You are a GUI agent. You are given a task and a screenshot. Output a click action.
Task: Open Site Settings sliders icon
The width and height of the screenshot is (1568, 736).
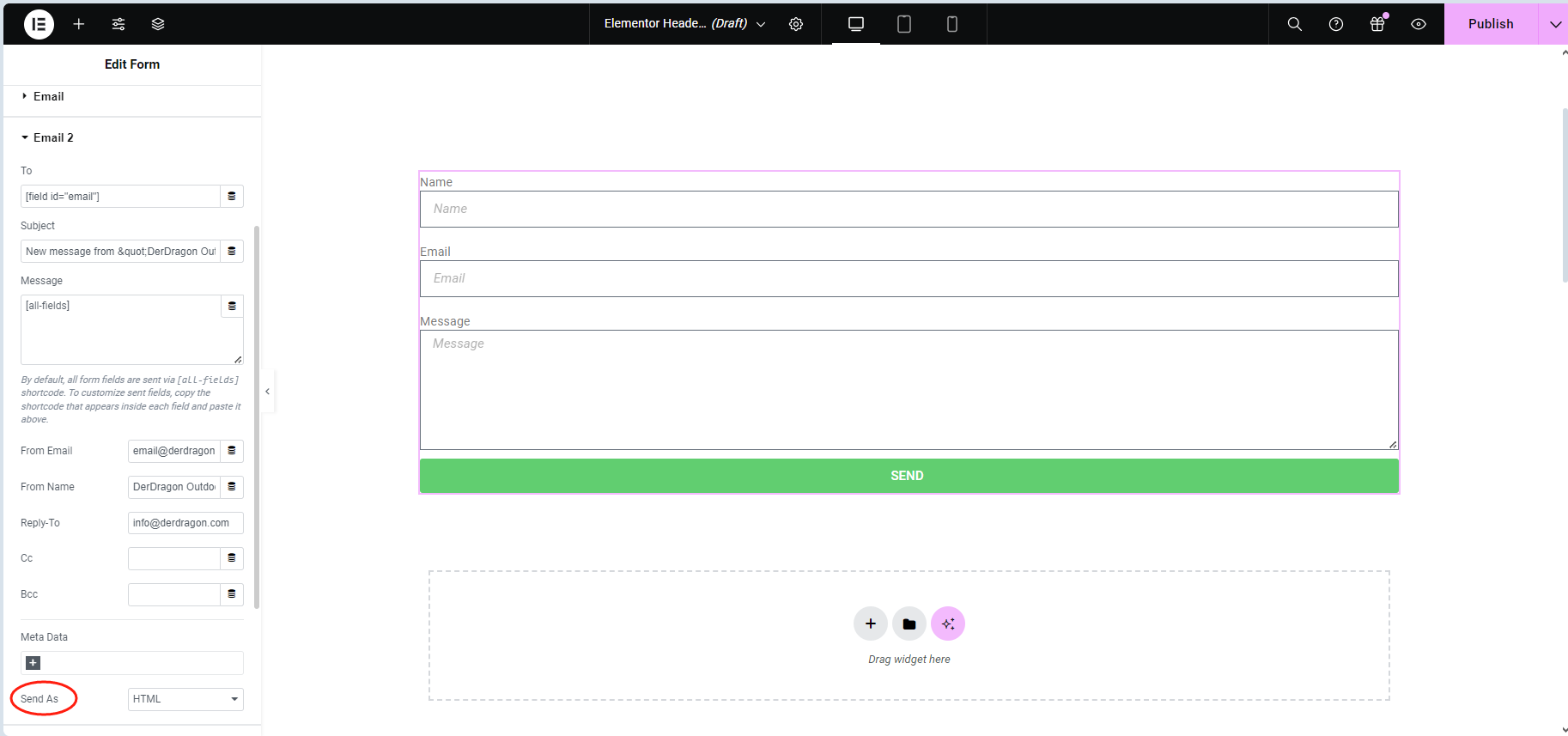119,24
